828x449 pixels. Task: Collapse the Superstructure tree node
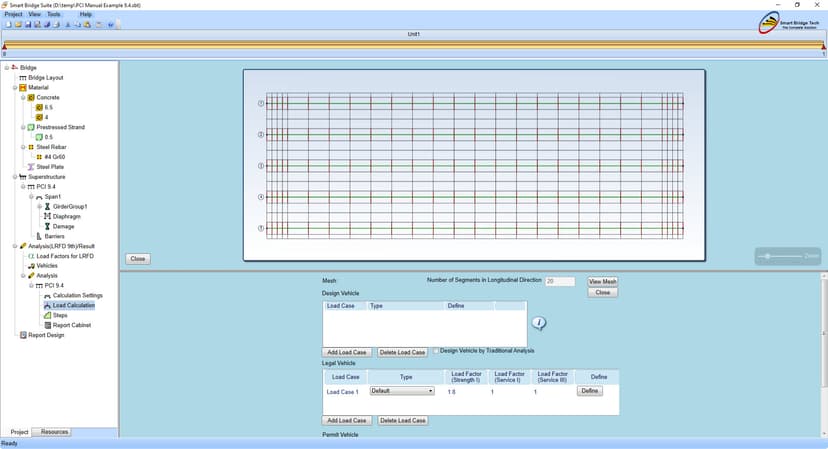[x=15, y=177]
